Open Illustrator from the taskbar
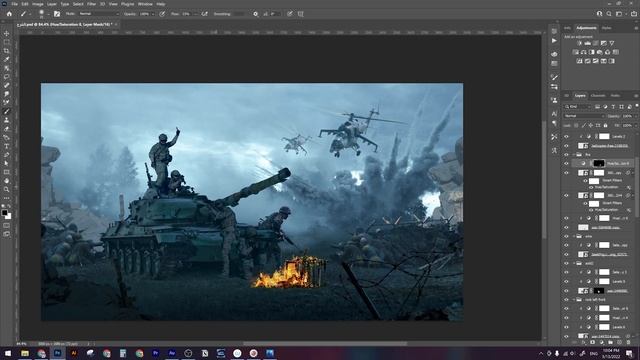Viewport: 640px width, 360px height. point(74,353)
